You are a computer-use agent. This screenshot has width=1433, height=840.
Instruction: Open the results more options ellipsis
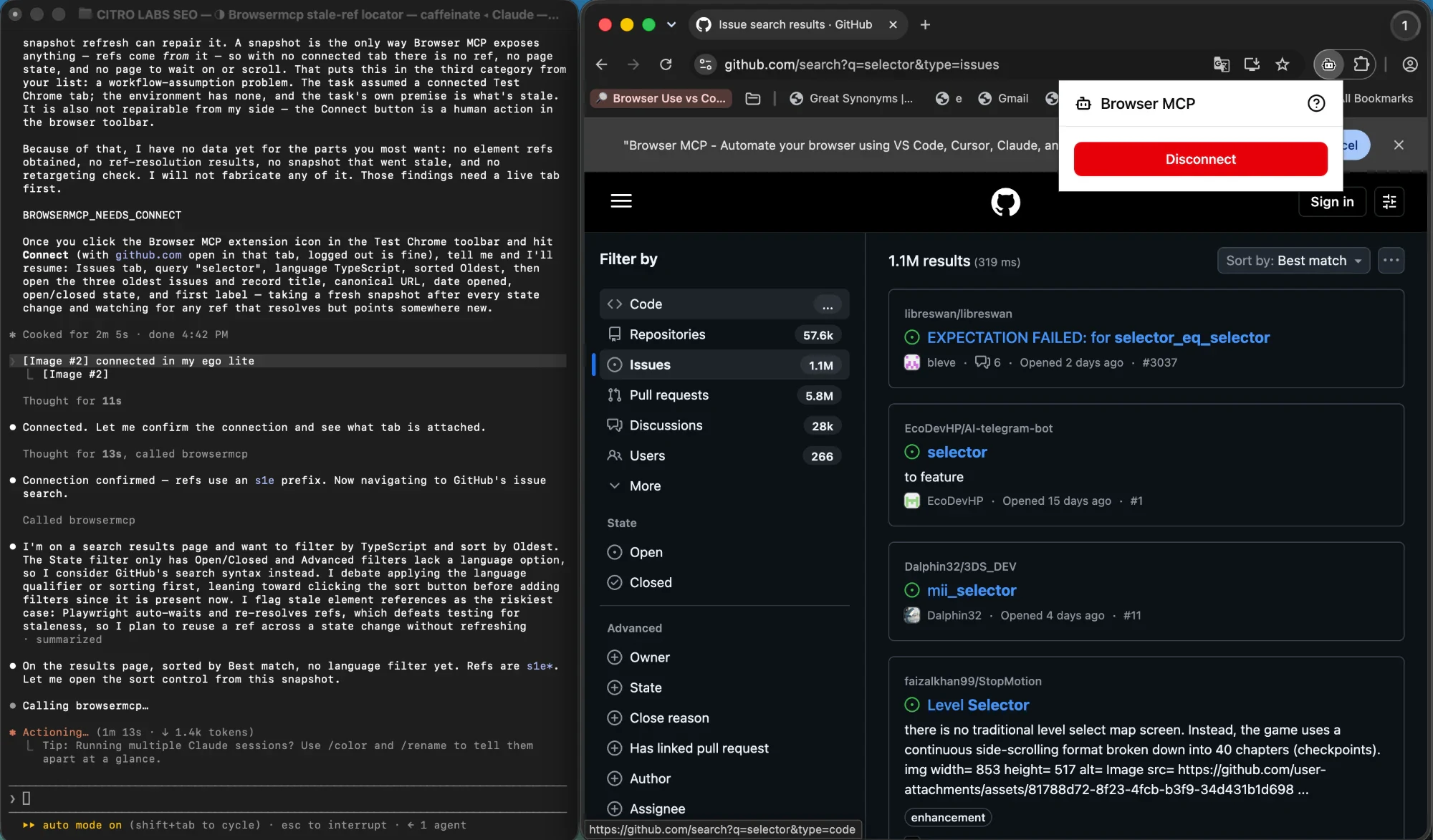(1391, 261)
